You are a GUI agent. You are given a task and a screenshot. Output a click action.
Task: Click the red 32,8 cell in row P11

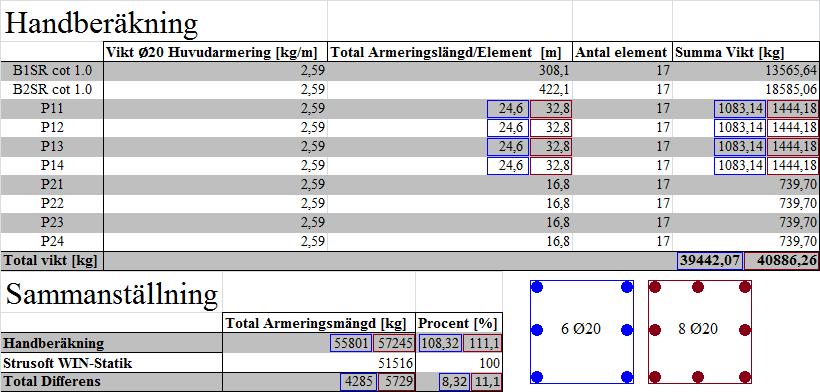point(551,109)
